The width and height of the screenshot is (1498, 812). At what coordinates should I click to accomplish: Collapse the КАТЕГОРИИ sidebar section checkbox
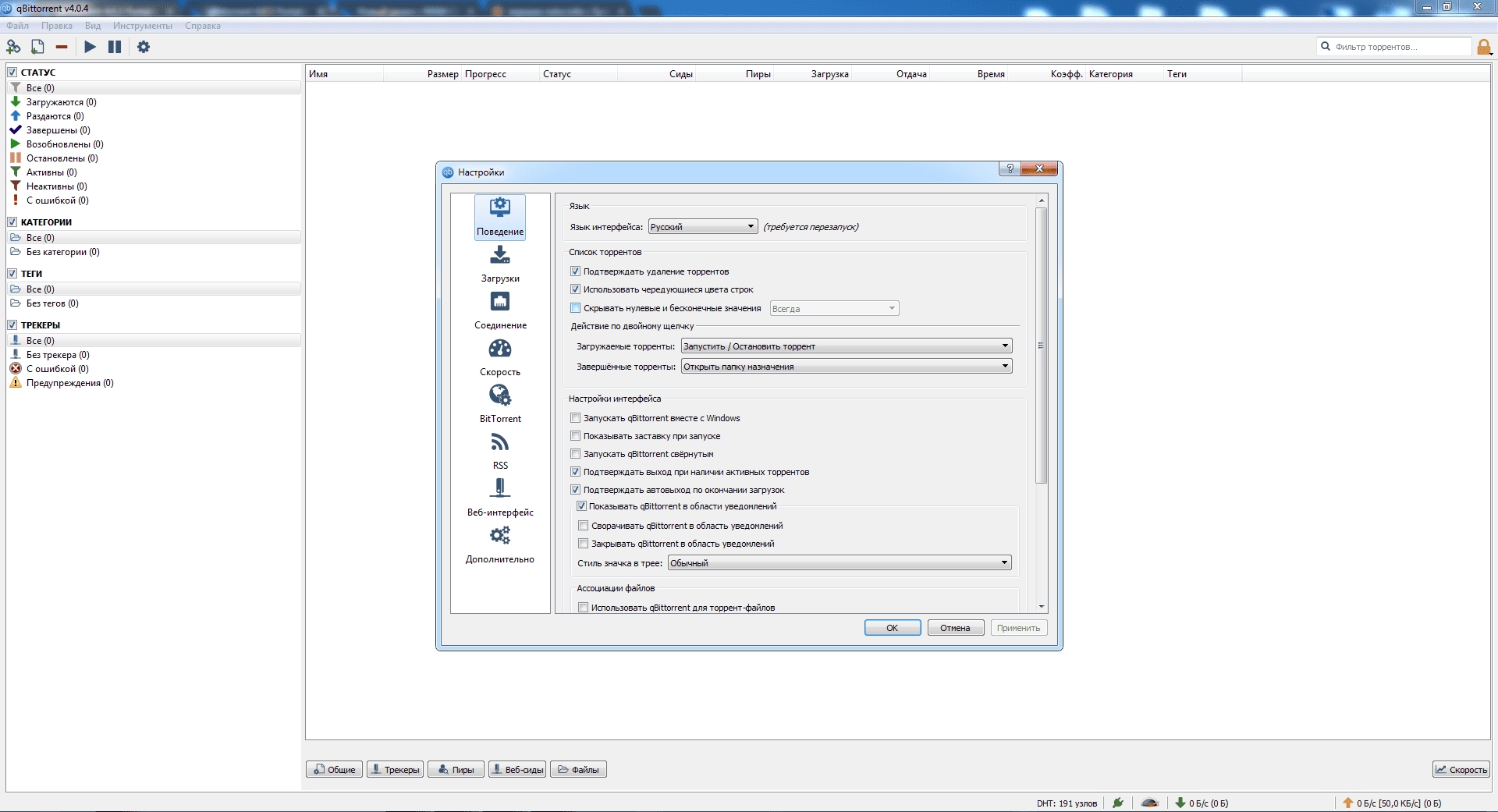coord(12,222)
